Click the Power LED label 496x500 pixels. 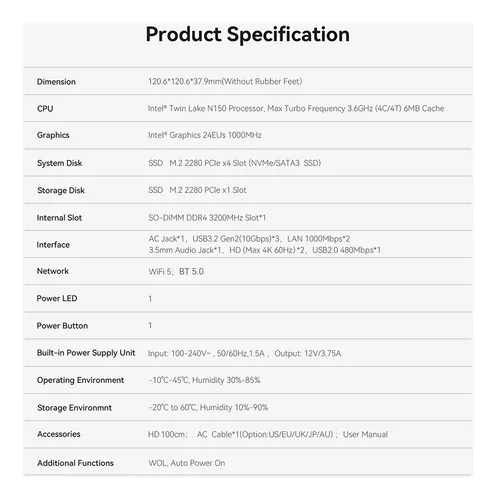(57, 298)
